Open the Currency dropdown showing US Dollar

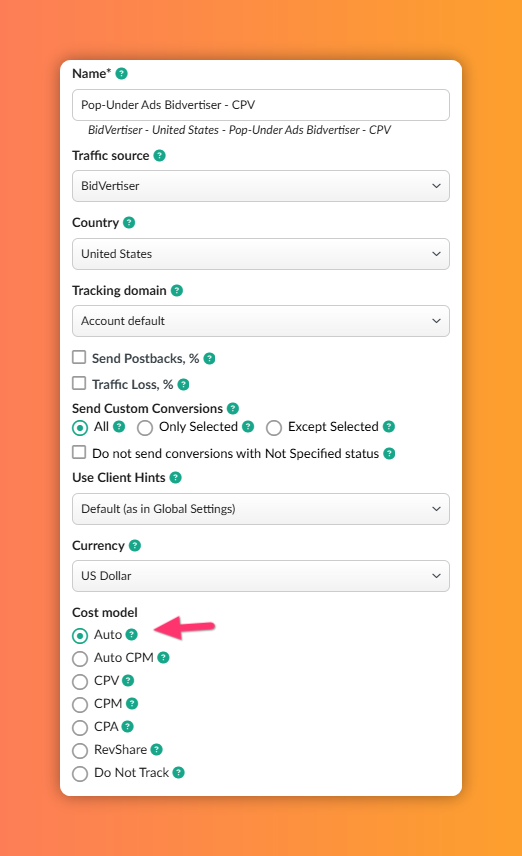pyautogui.click(x=261, y=576)
